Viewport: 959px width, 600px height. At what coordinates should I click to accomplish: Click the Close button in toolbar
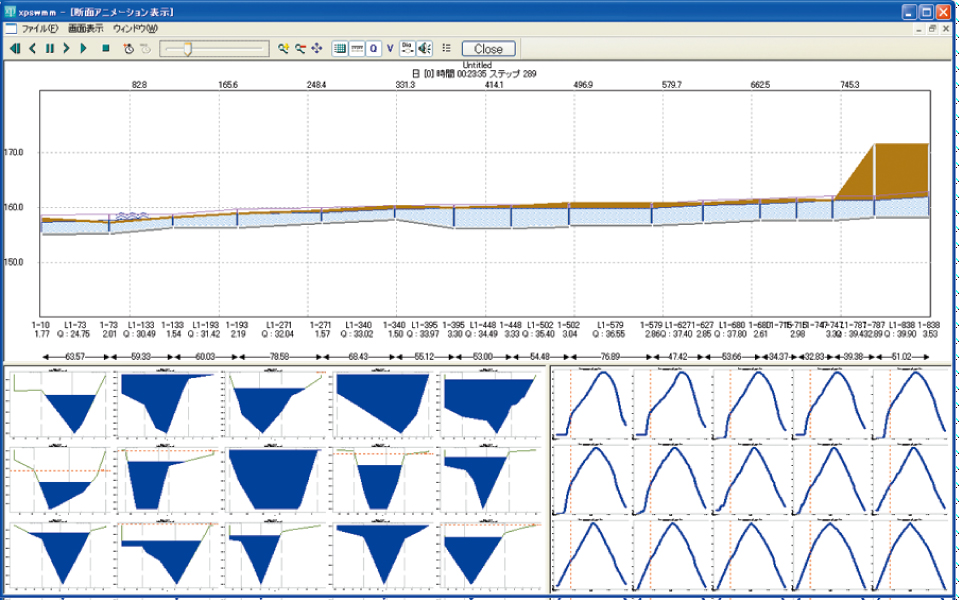[488, 48]
